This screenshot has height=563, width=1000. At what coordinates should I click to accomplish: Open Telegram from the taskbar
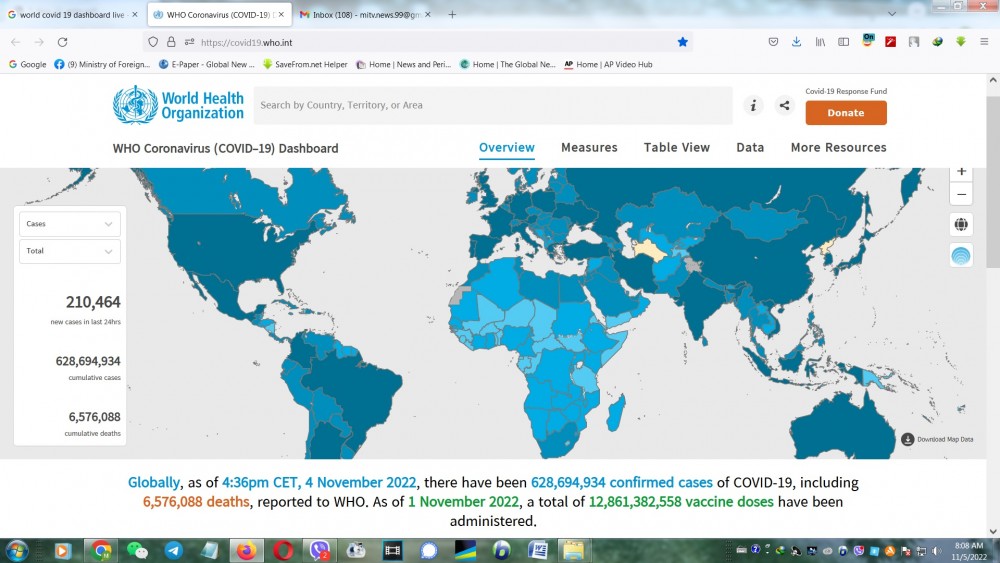[x=173, y=550]
